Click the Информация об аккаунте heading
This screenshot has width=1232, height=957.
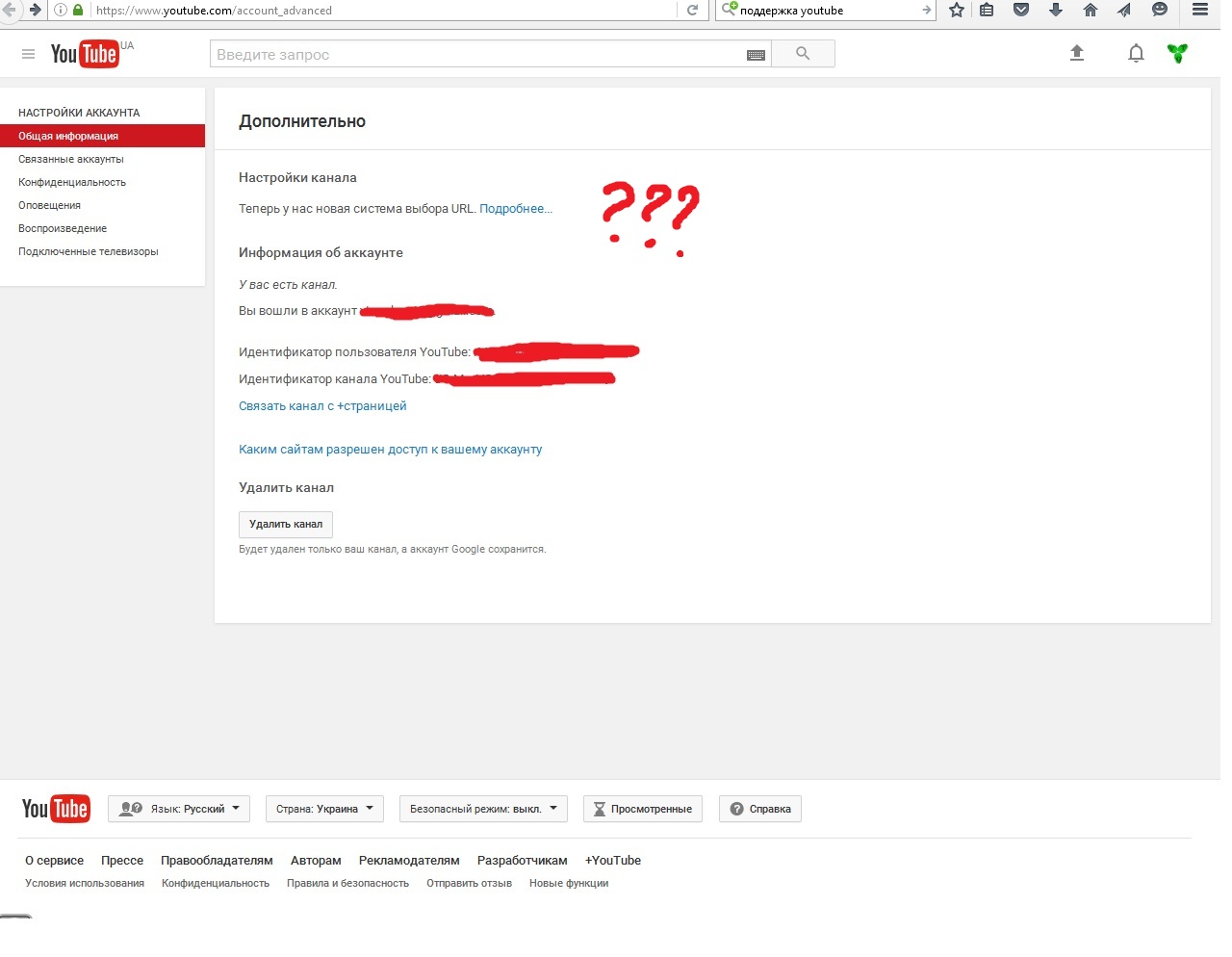pyautogui.click(x=321, y=252)
